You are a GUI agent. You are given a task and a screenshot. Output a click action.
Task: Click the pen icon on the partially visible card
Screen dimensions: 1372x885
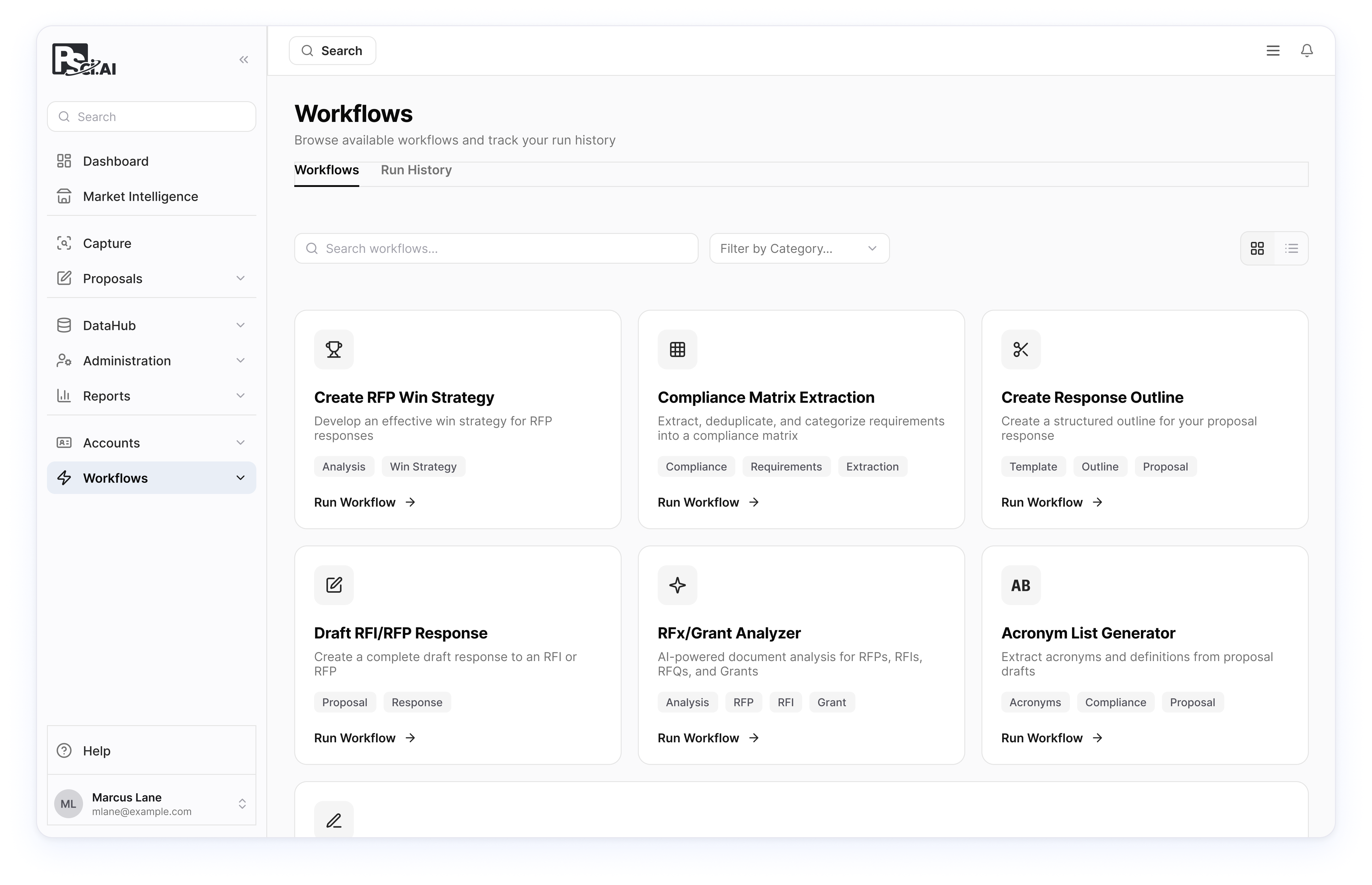(334, 820)
